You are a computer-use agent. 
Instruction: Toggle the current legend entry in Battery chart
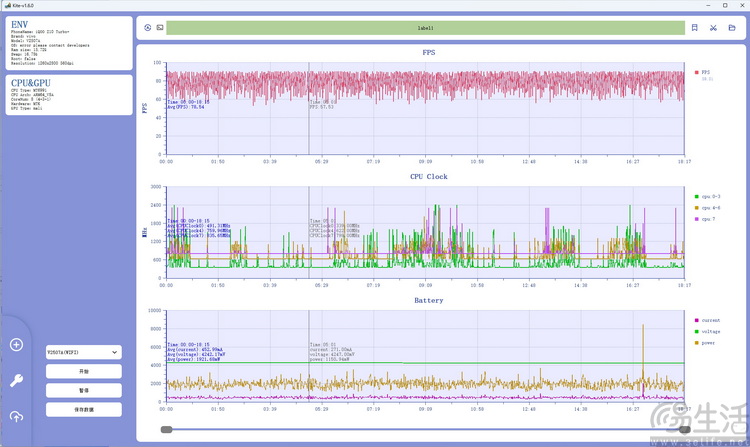(707, 320)
